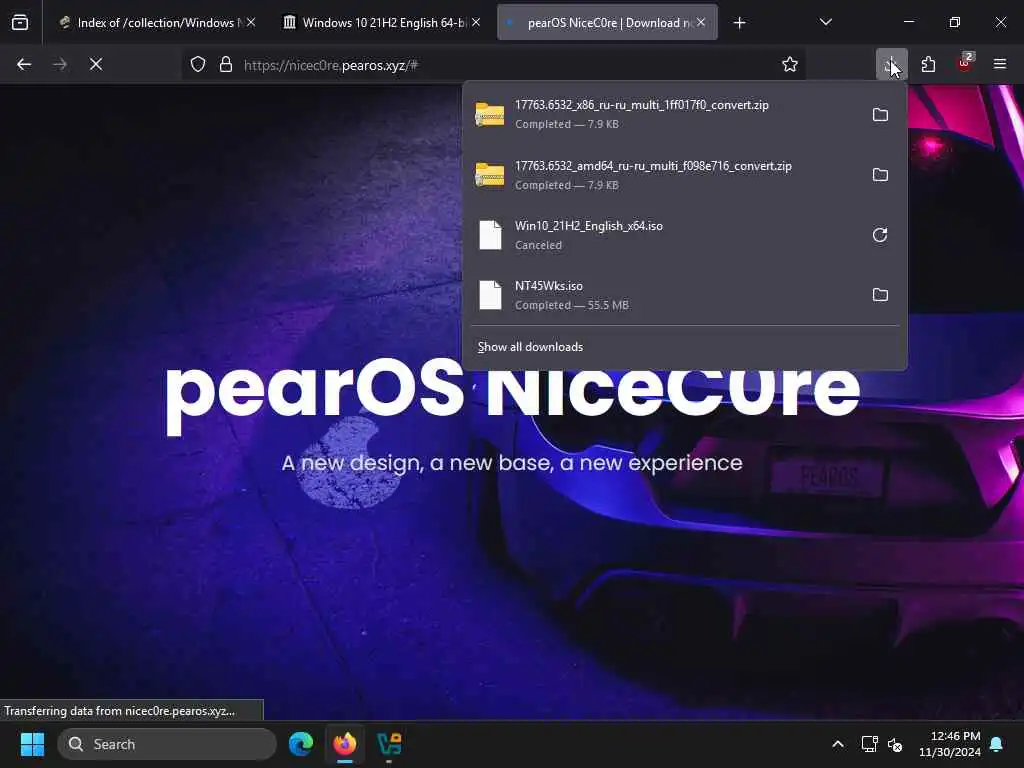Image resolution: width=1024 pixels, height=768 pixels.
Task: Click the URL address bar field
Action: [x=493, y=65]
